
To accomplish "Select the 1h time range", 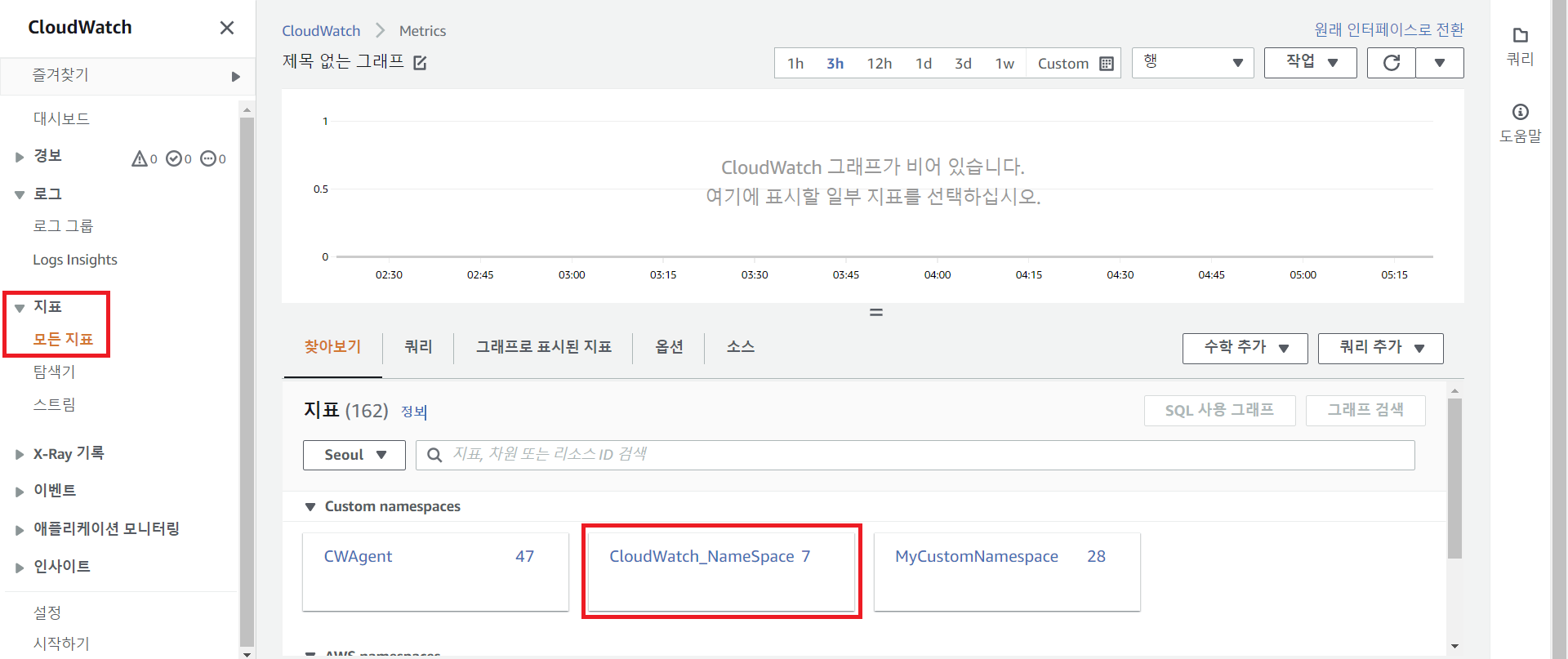I will (x=795, y=64).
